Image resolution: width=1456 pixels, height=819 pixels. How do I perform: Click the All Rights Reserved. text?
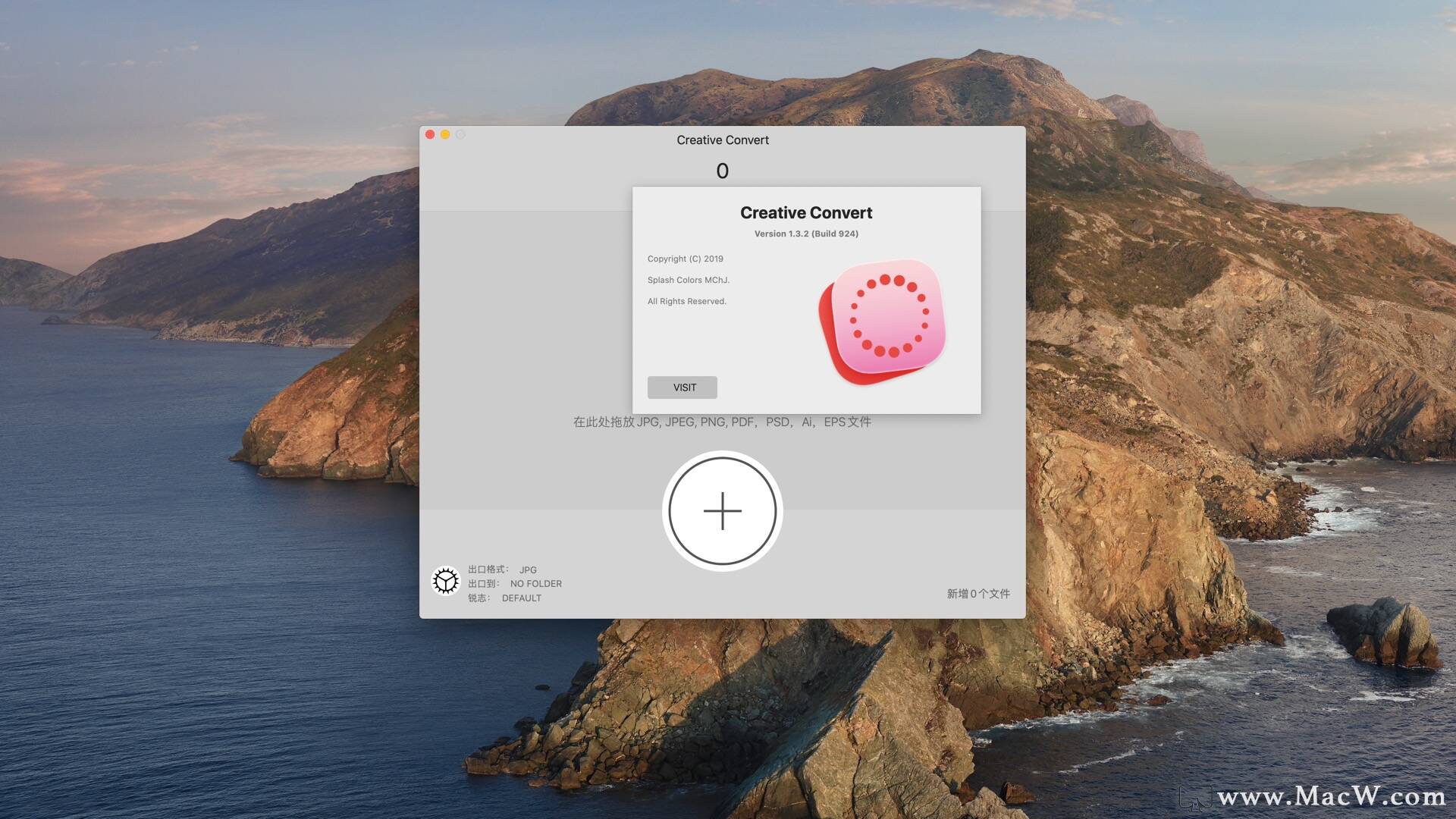point(687,301)
